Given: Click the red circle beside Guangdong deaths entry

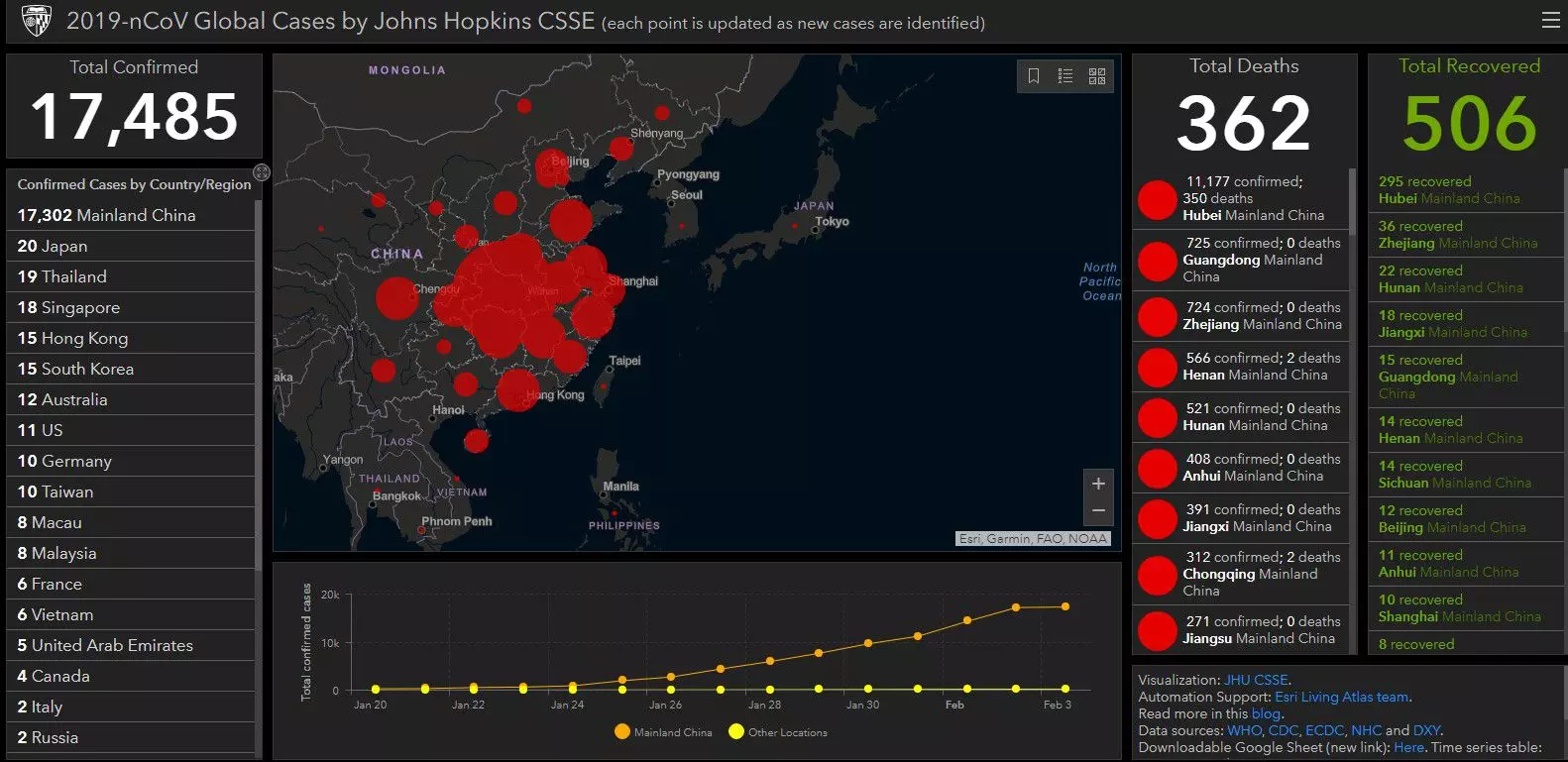Looking at the screenshot, I should pos(1157,261).
